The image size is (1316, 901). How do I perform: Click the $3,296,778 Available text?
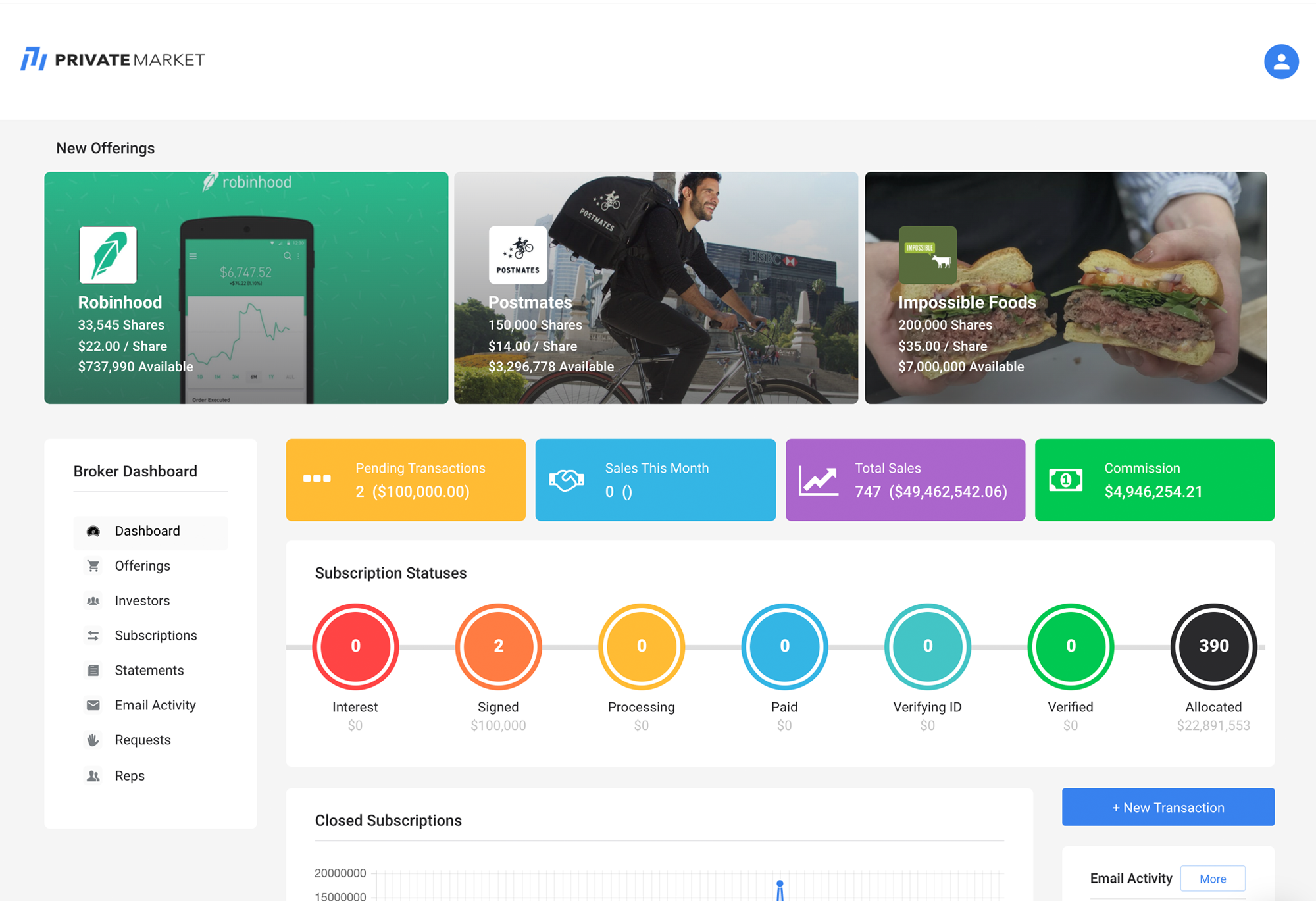551,367
